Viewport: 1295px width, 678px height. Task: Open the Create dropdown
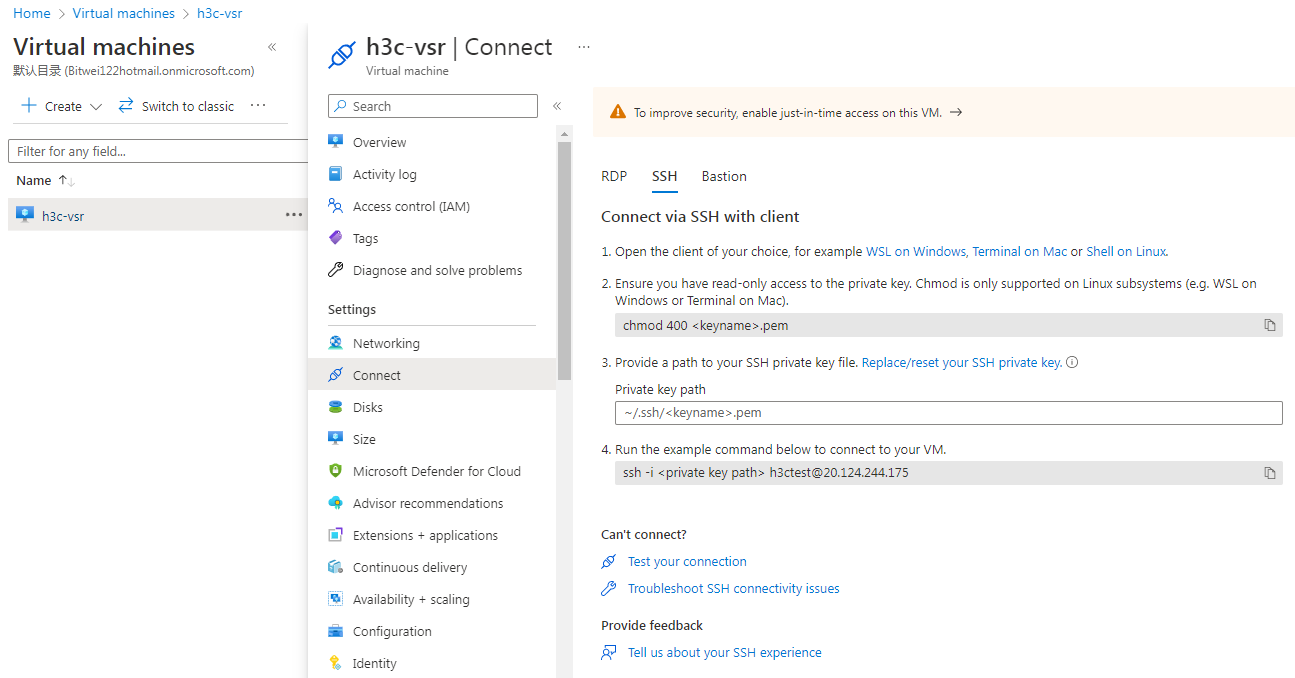[62, 106]
